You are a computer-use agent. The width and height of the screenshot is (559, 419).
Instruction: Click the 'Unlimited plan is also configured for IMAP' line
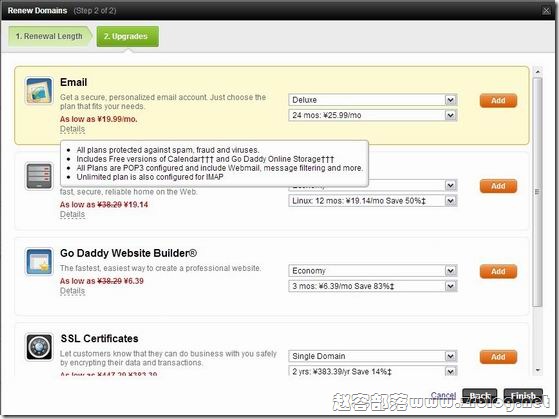150,177
